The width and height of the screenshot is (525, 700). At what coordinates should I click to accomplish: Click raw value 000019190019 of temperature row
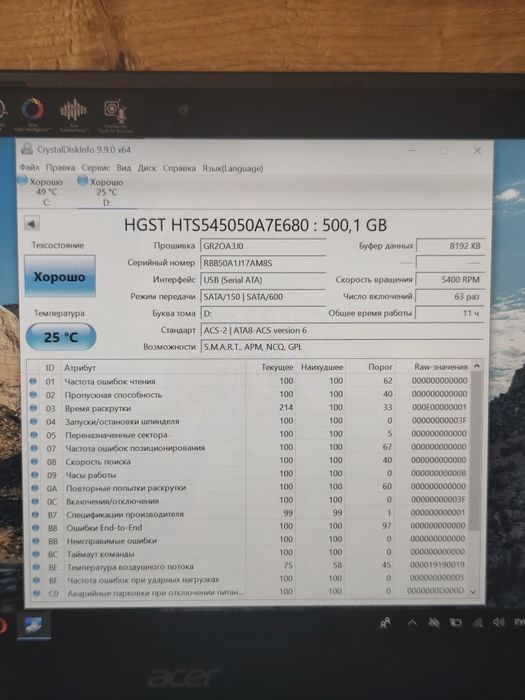437,565
